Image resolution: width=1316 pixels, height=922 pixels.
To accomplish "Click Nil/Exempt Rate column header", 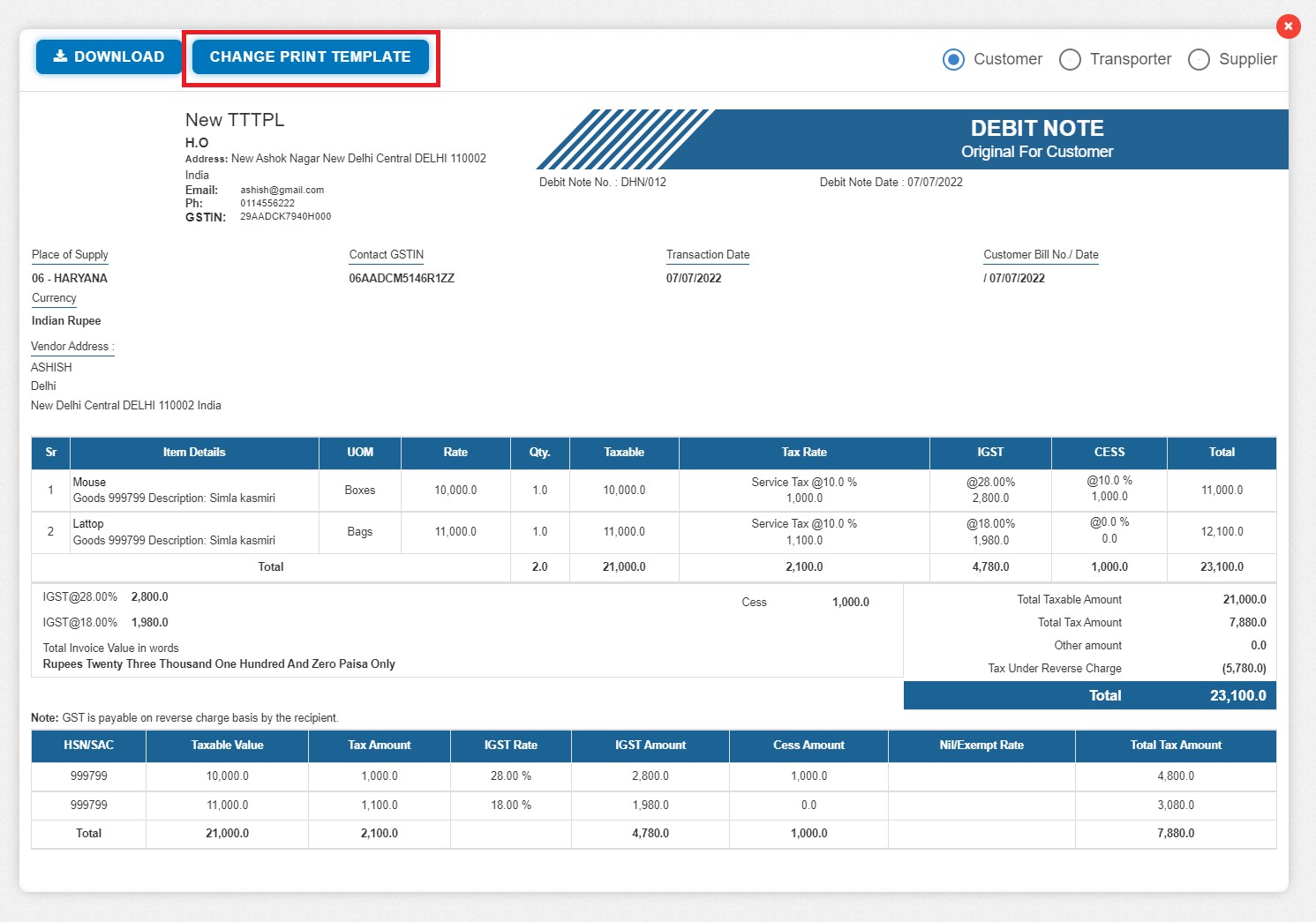I will [x=981, y=745].
